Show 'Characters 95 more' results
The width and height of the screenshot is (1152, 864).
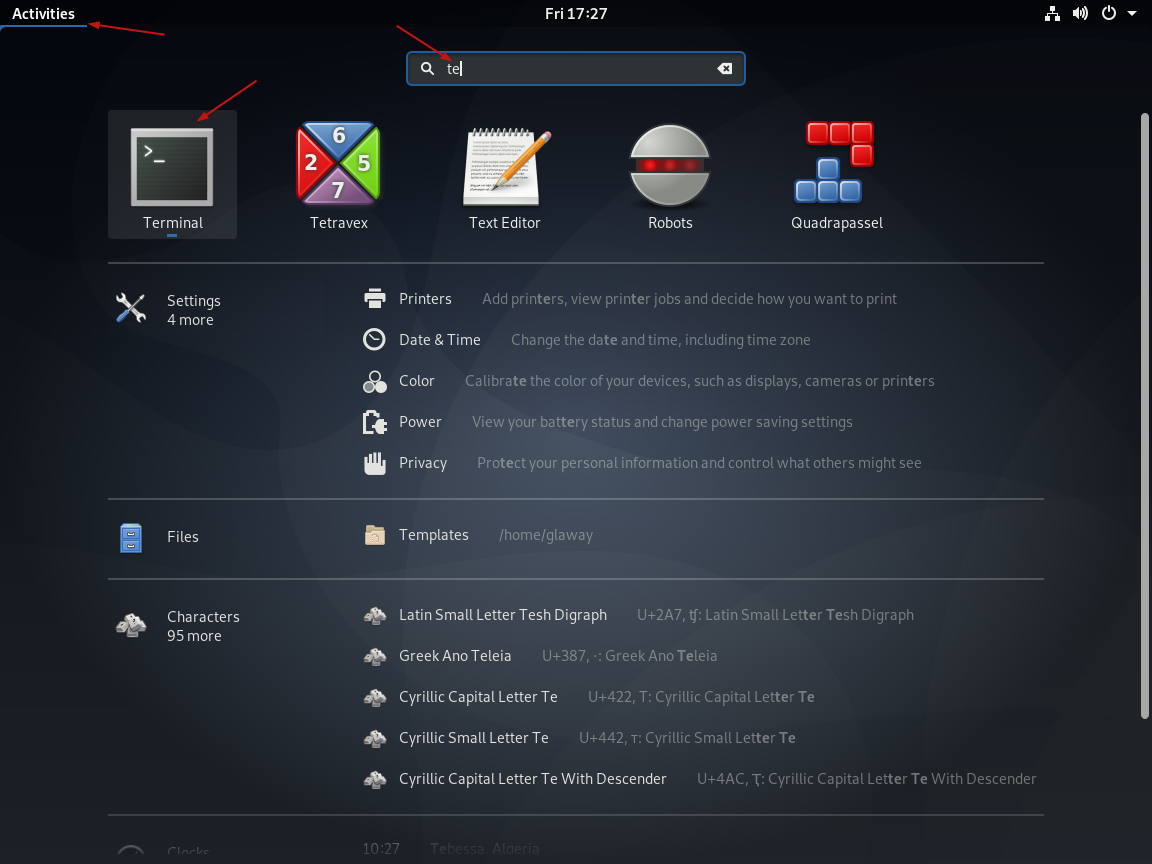click(178, 626)
